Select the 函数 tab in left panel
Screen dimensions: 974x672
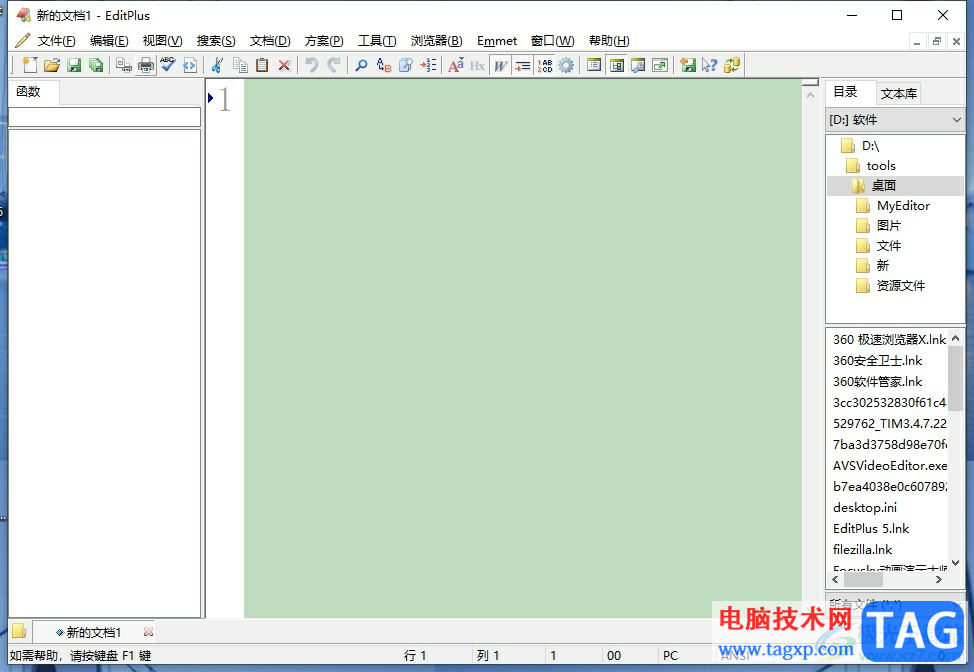point(29,91)
